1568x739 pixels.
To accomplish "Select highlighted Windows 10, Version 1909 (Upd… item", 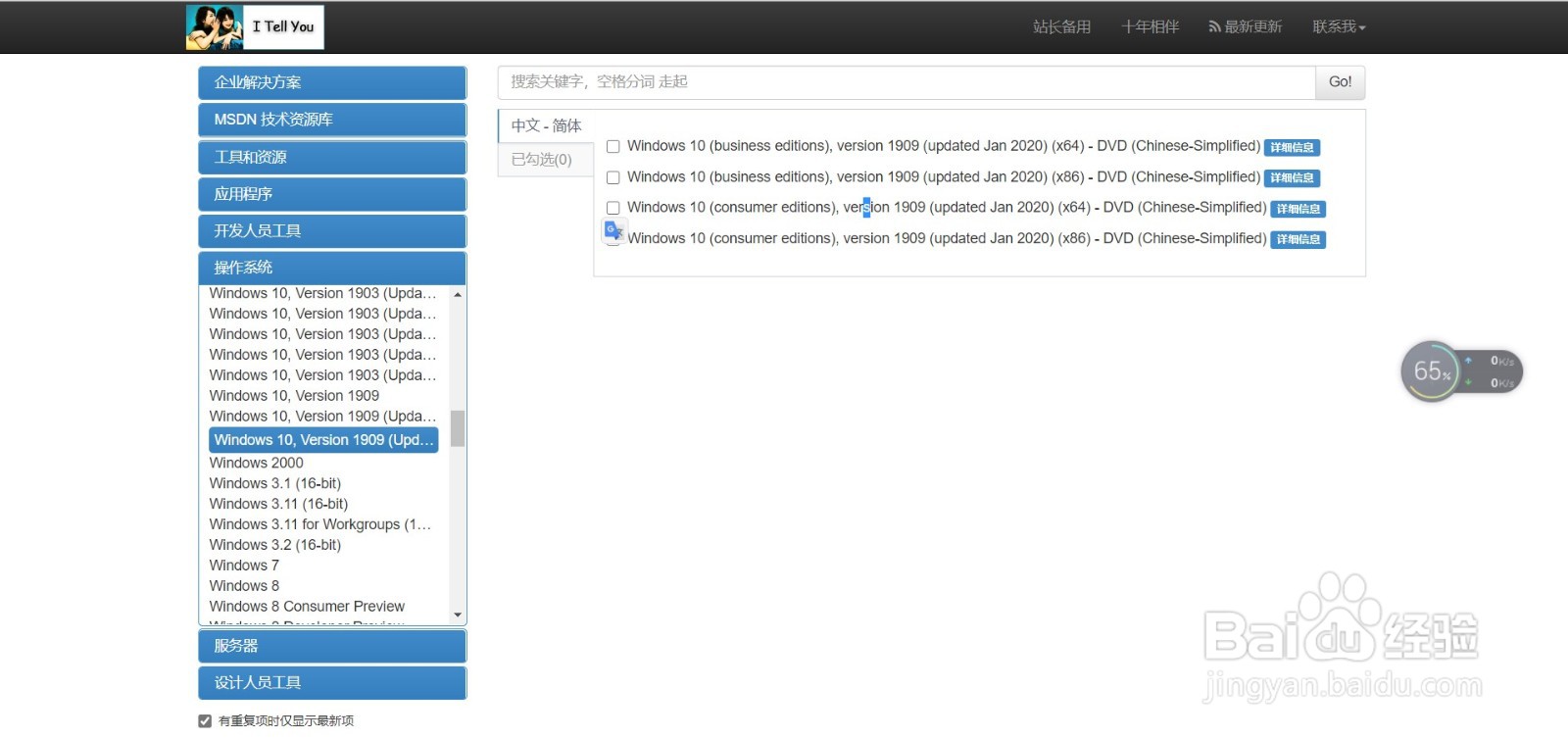I will click(323, 440).
